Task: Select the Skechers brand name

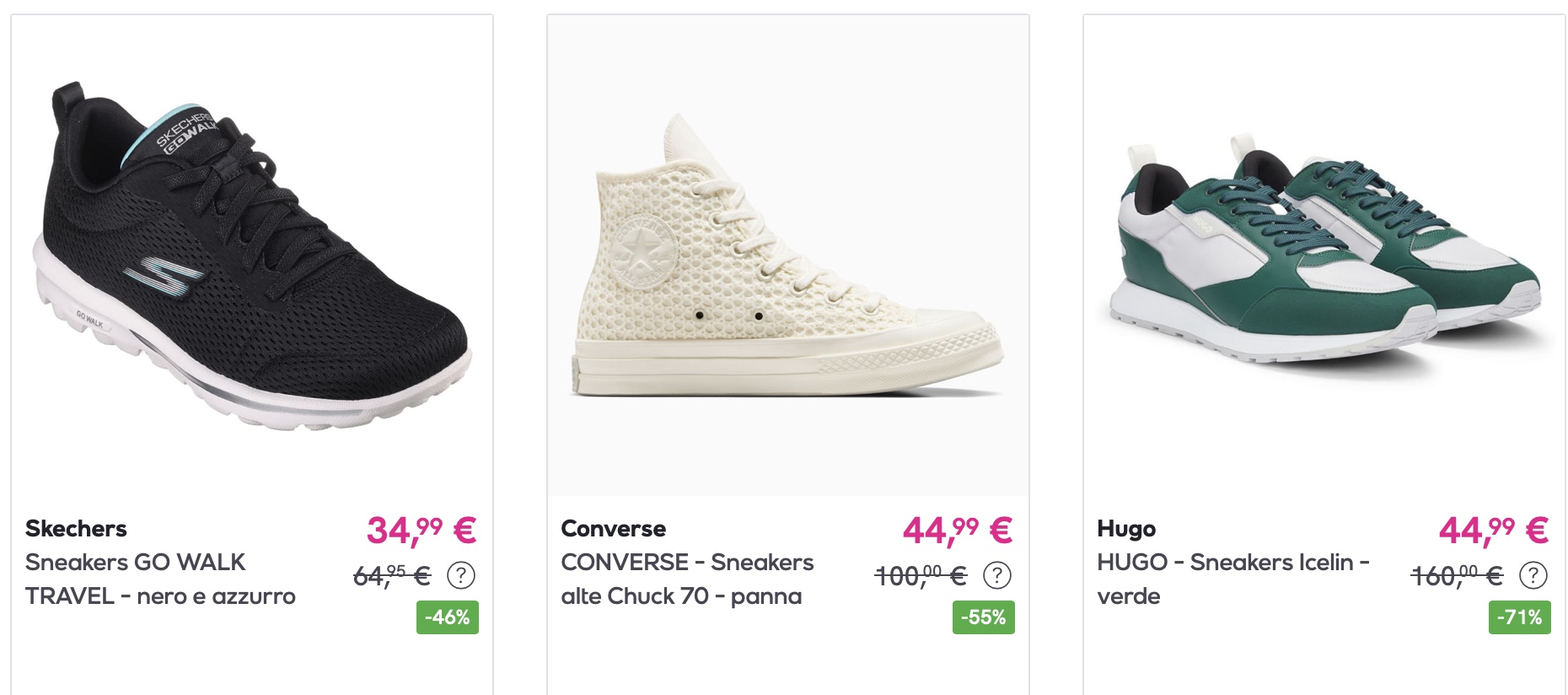Action: tap(76, 529)
